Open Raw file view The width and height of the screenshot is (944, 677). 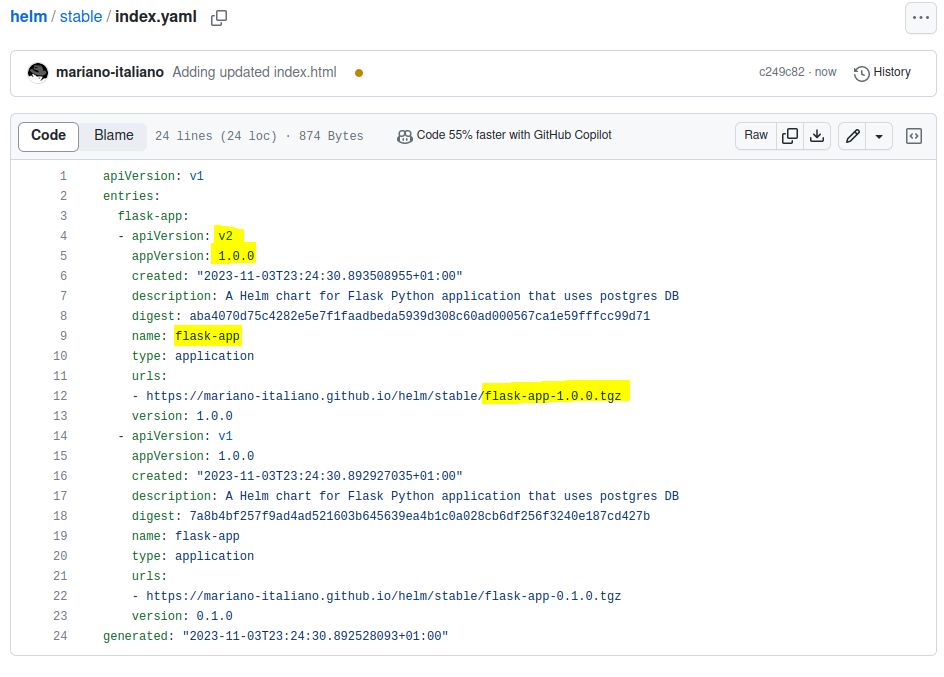click(756, 136)
